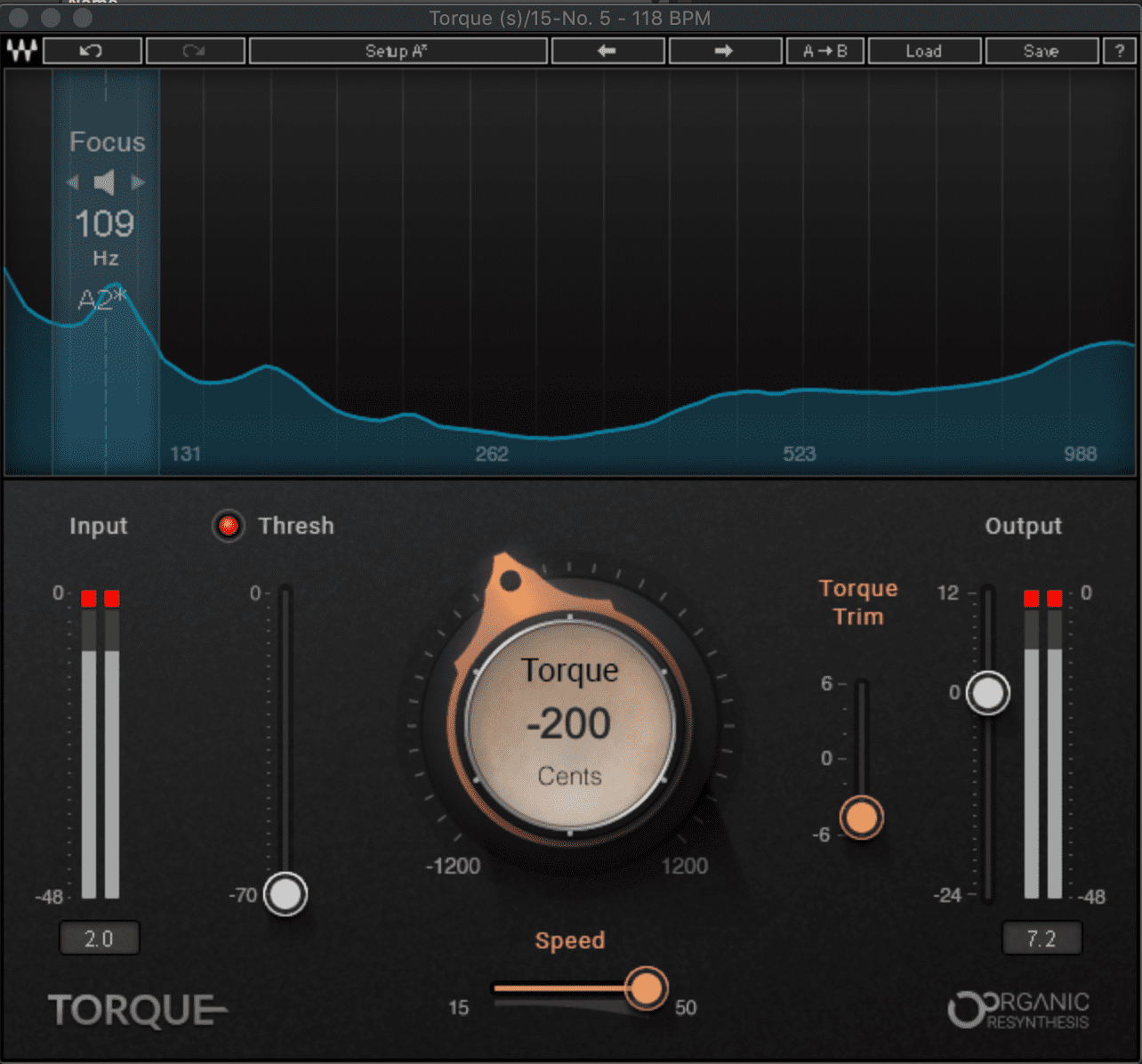Image resolution: width=1142 pixels, height=1064 pixels.
Task: Click the A2 note label in focus band
Action: click(x=103, y=299)
